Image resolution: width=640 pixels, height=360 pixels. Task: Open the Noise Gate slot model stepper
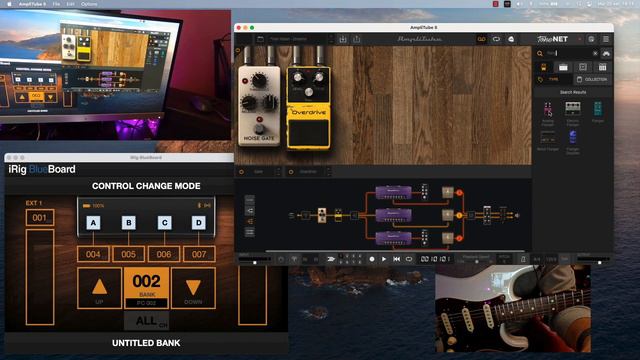pos(278,172)
